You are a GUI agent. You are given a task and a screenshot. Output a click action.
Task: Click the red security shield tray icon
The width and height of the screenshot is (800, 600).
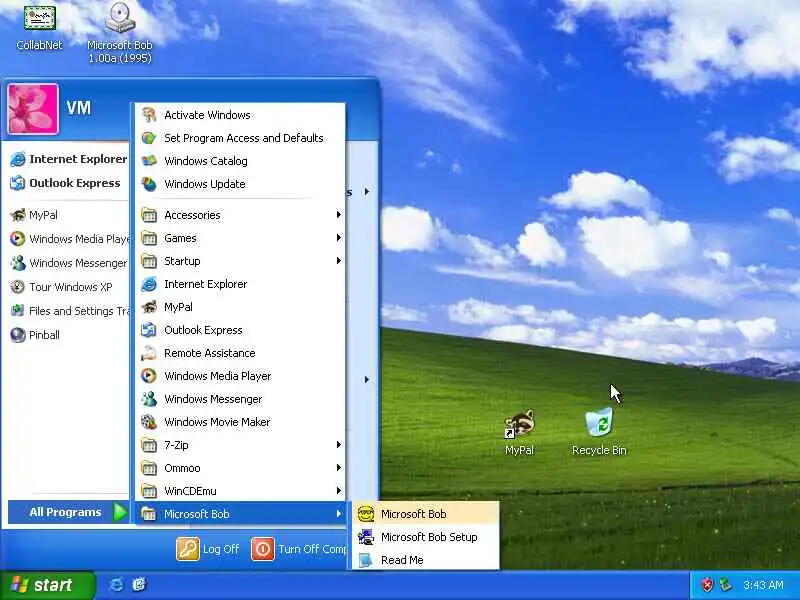(x=707, y=585)
